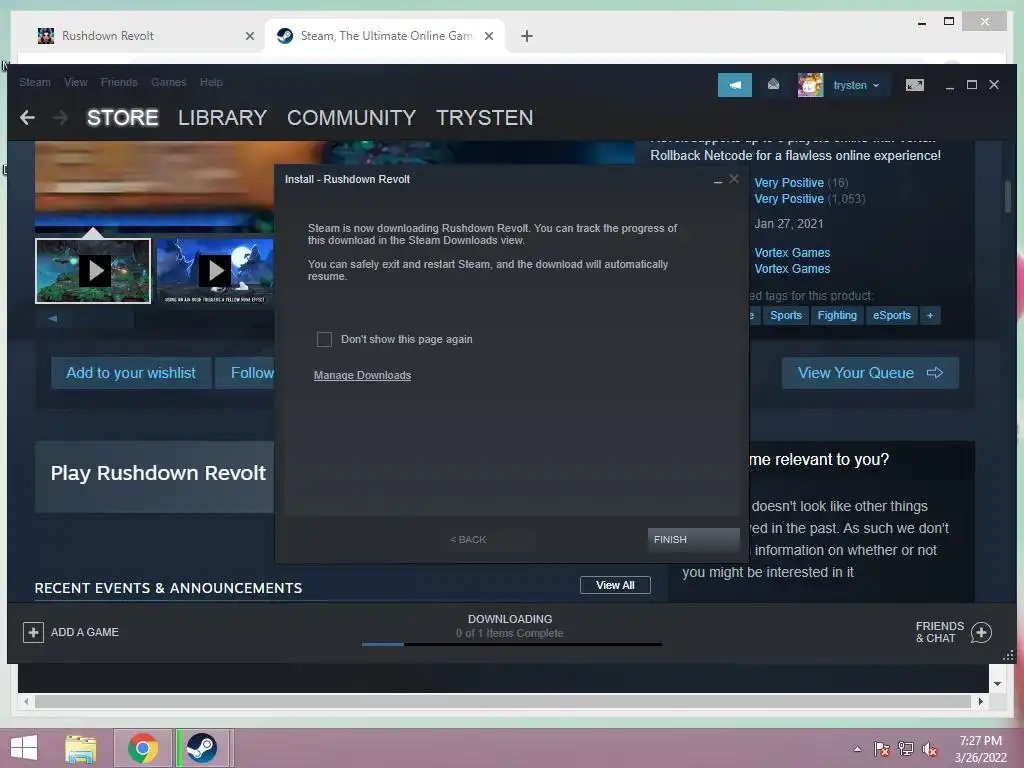This screenshot has height=768, width=1024.
Task: Play the first trailer thumbnail
Action: pos(93,270)
